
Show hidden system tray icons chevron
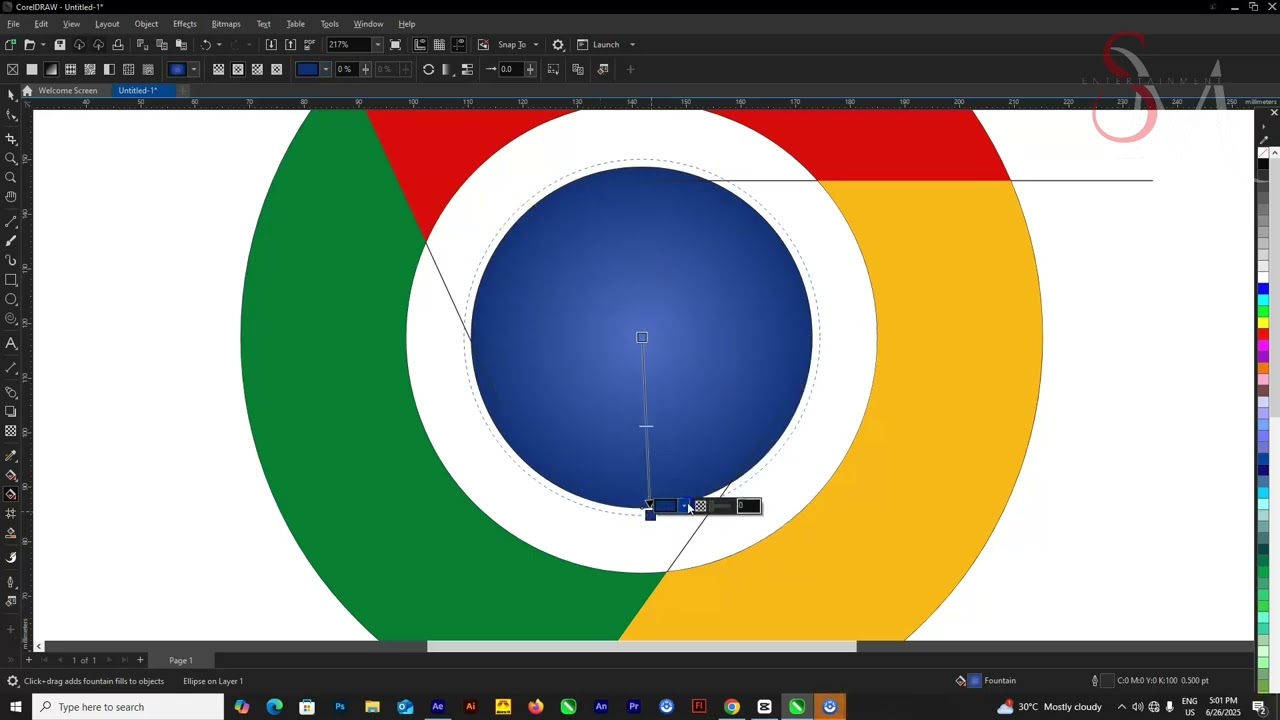pyautogui.click(x=1121, y=707)
